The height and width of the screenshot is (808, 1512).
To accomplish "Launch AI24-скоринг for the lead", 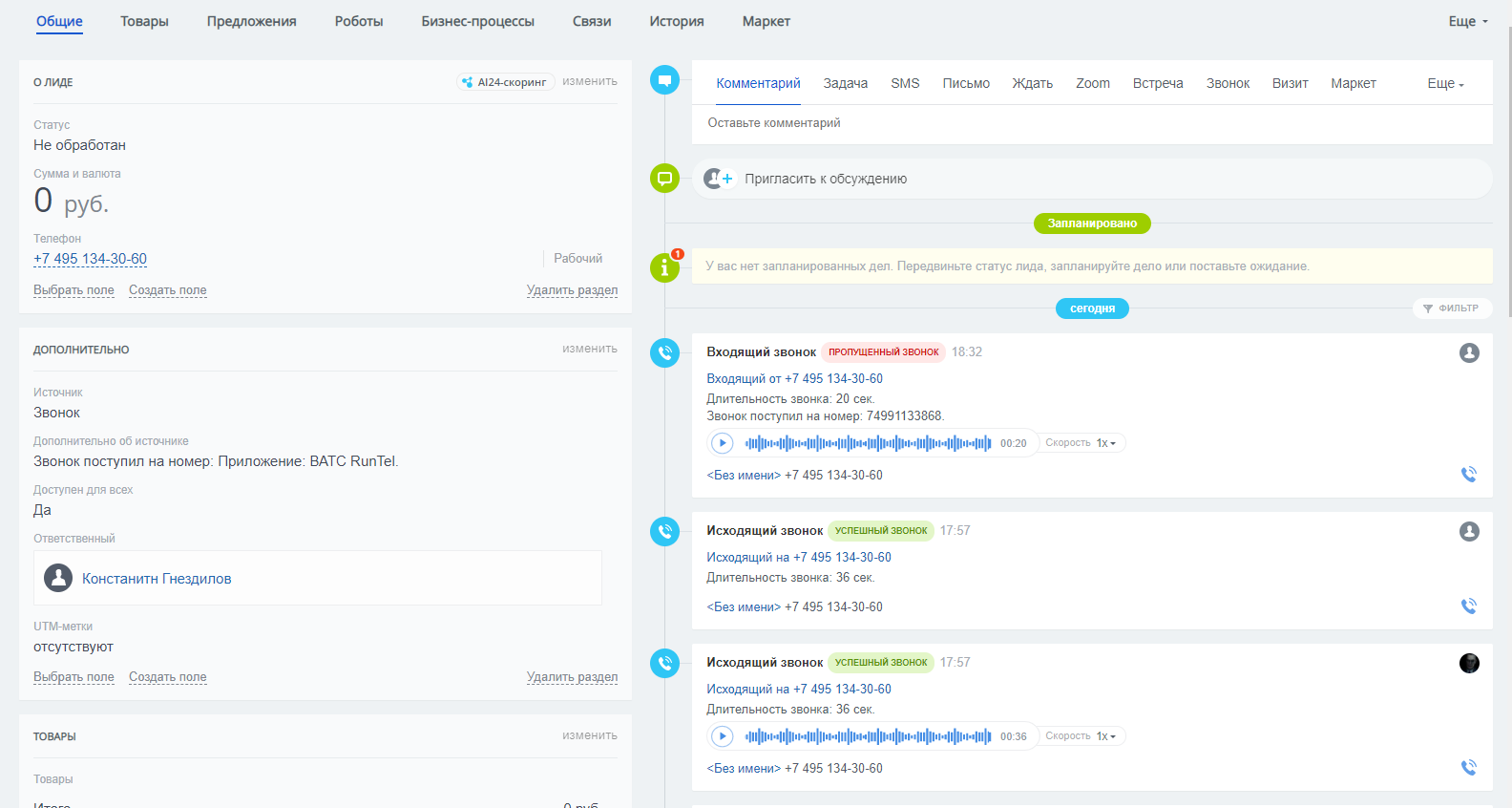I will pos(505,82).
